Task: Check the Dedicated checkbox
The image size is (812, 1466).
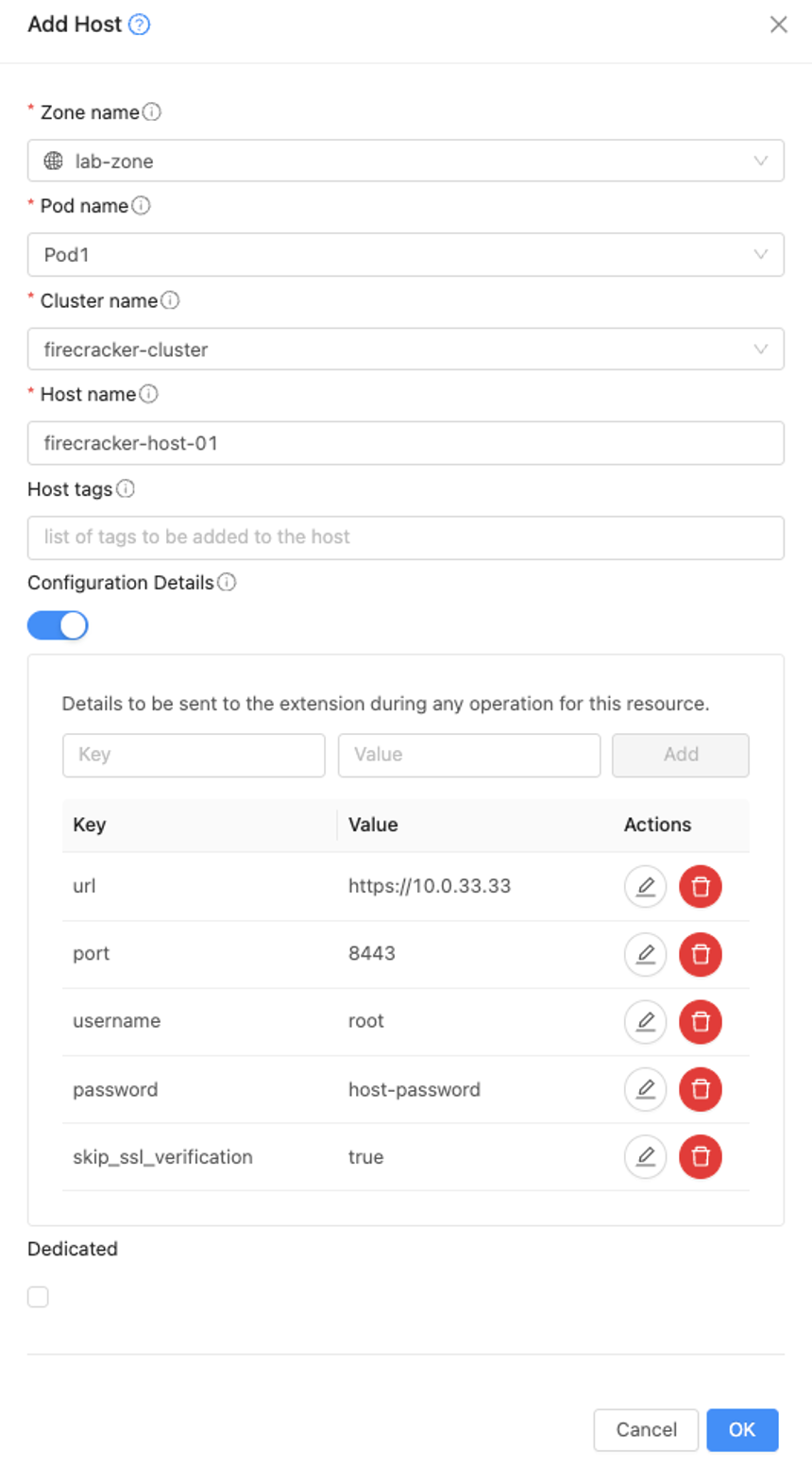Action: coord(38,1297)
